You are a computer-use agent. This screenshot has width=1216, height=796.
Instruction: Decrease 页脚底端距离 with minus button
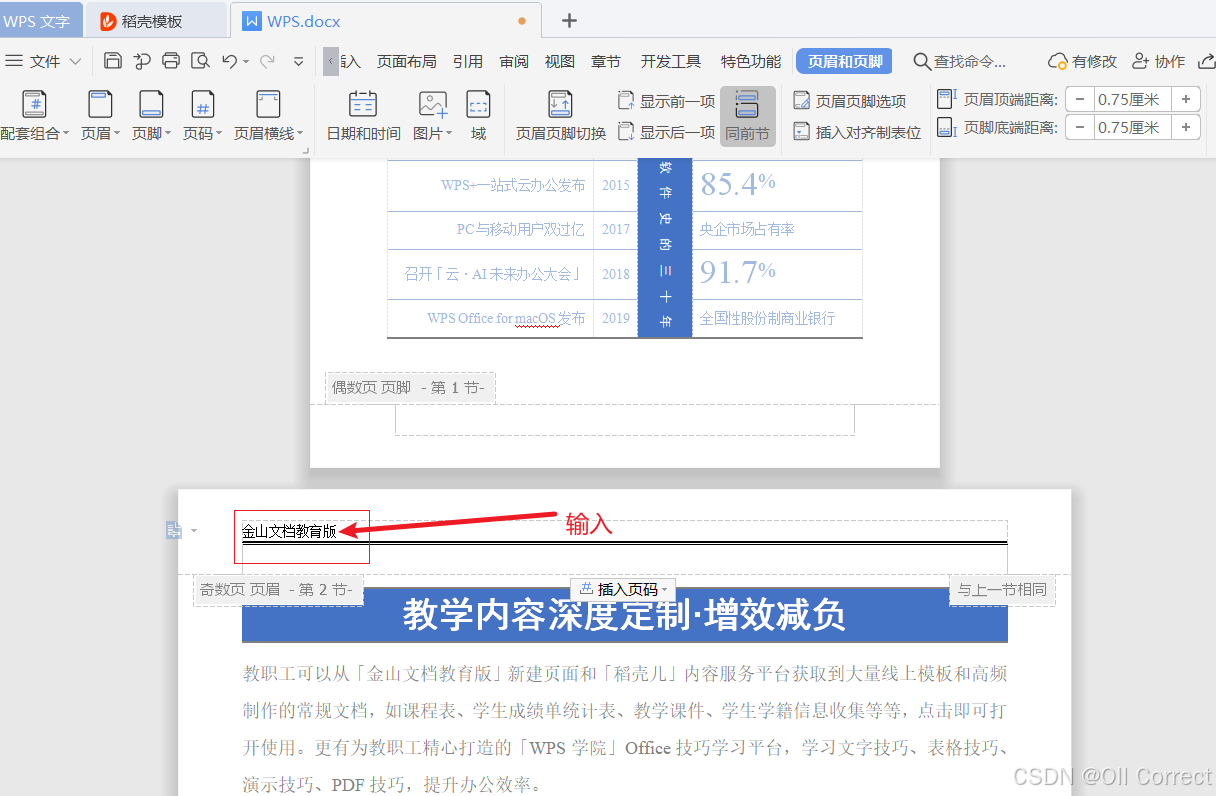coord(1080,127)
